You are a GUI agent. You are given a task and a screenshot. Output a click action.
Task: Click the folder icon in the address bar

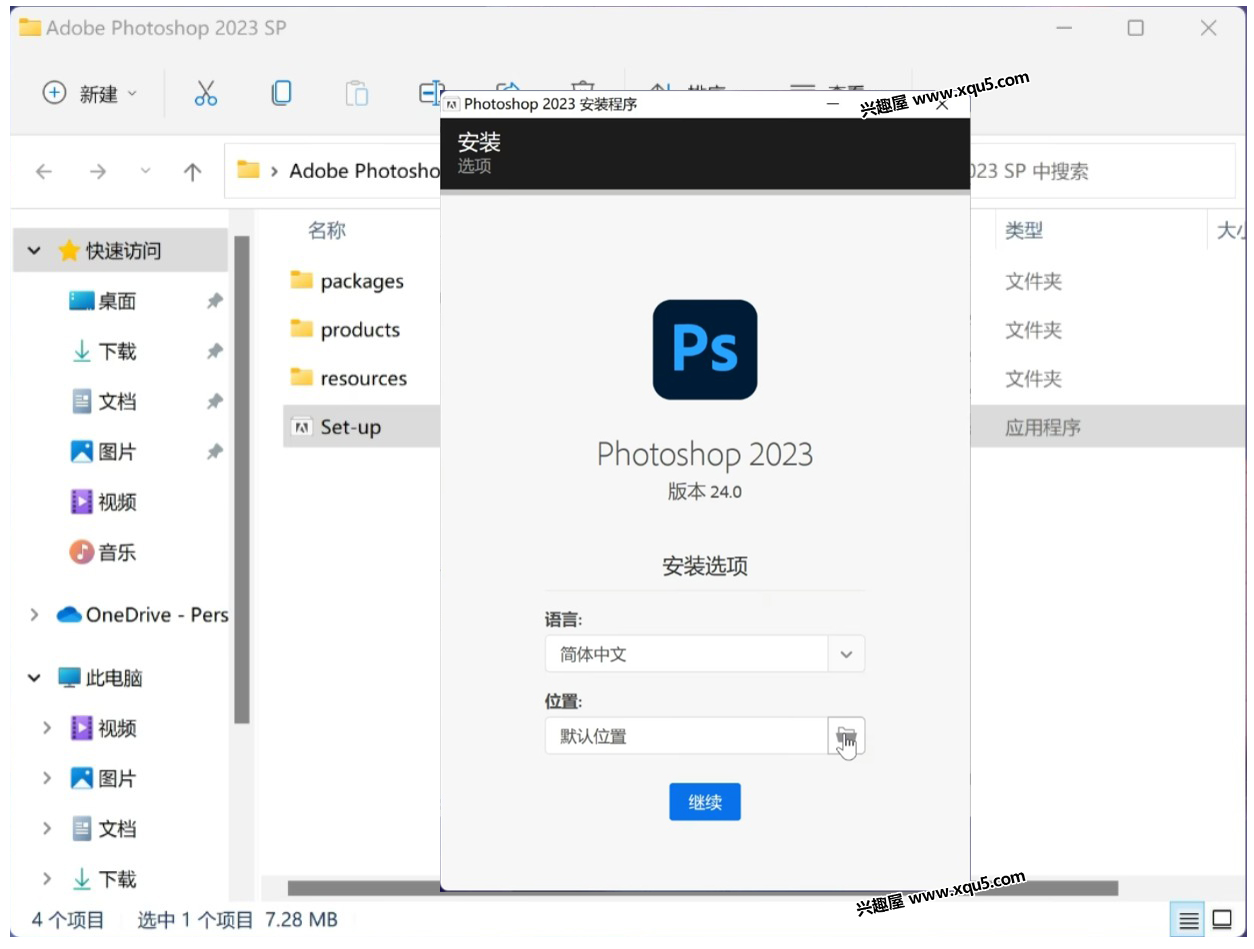tap(248, 170)
